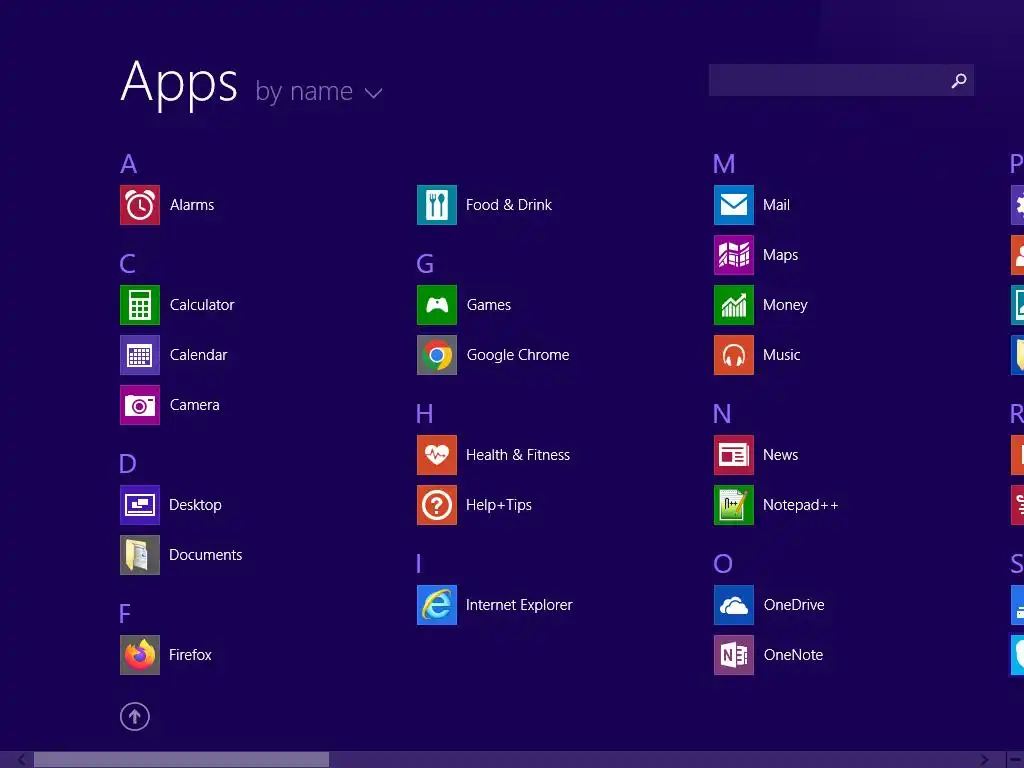Open the Alarms app icon
Screen dimensions: 1024x768
coord(140,205)
